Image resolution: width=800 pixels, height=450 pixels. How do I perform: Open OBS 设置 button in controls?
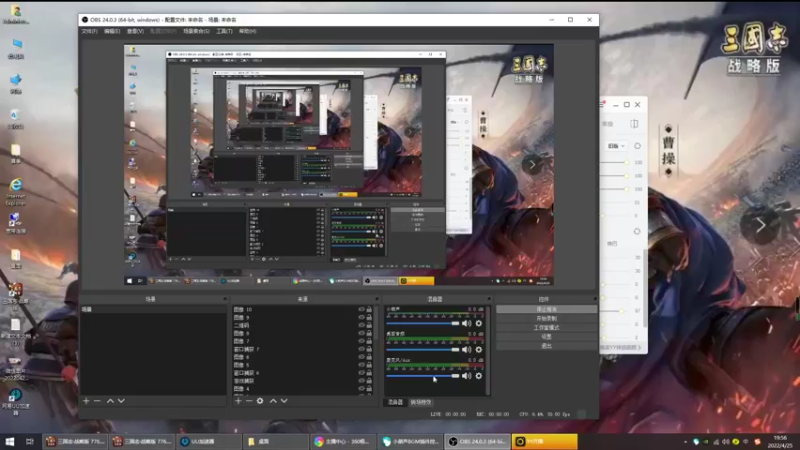coord(546,337)
